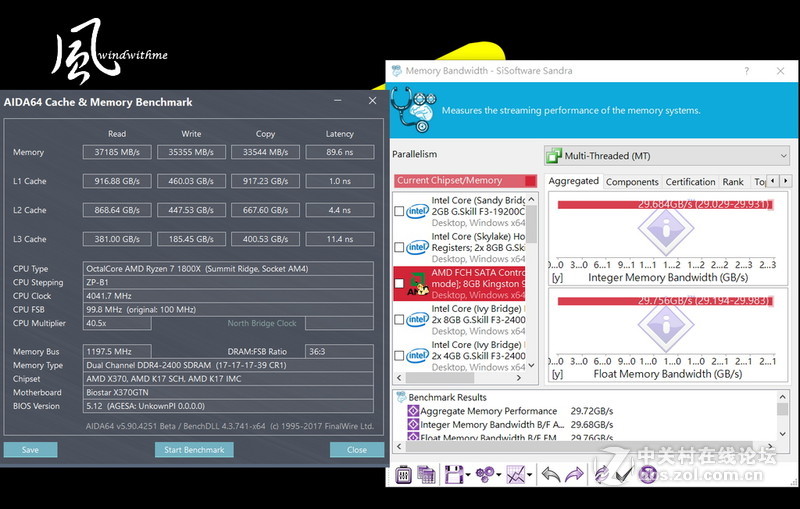Click the Integer Memory Bandwidth result diamond icon
The width and height of the screenshot is (800, 509).
point(413,424)
